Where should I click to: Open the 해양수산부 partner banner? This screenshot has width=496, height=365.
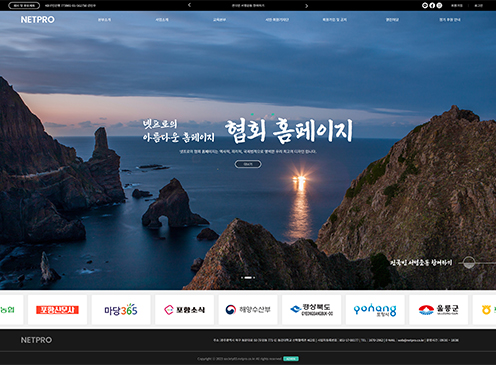pos(248,310)
